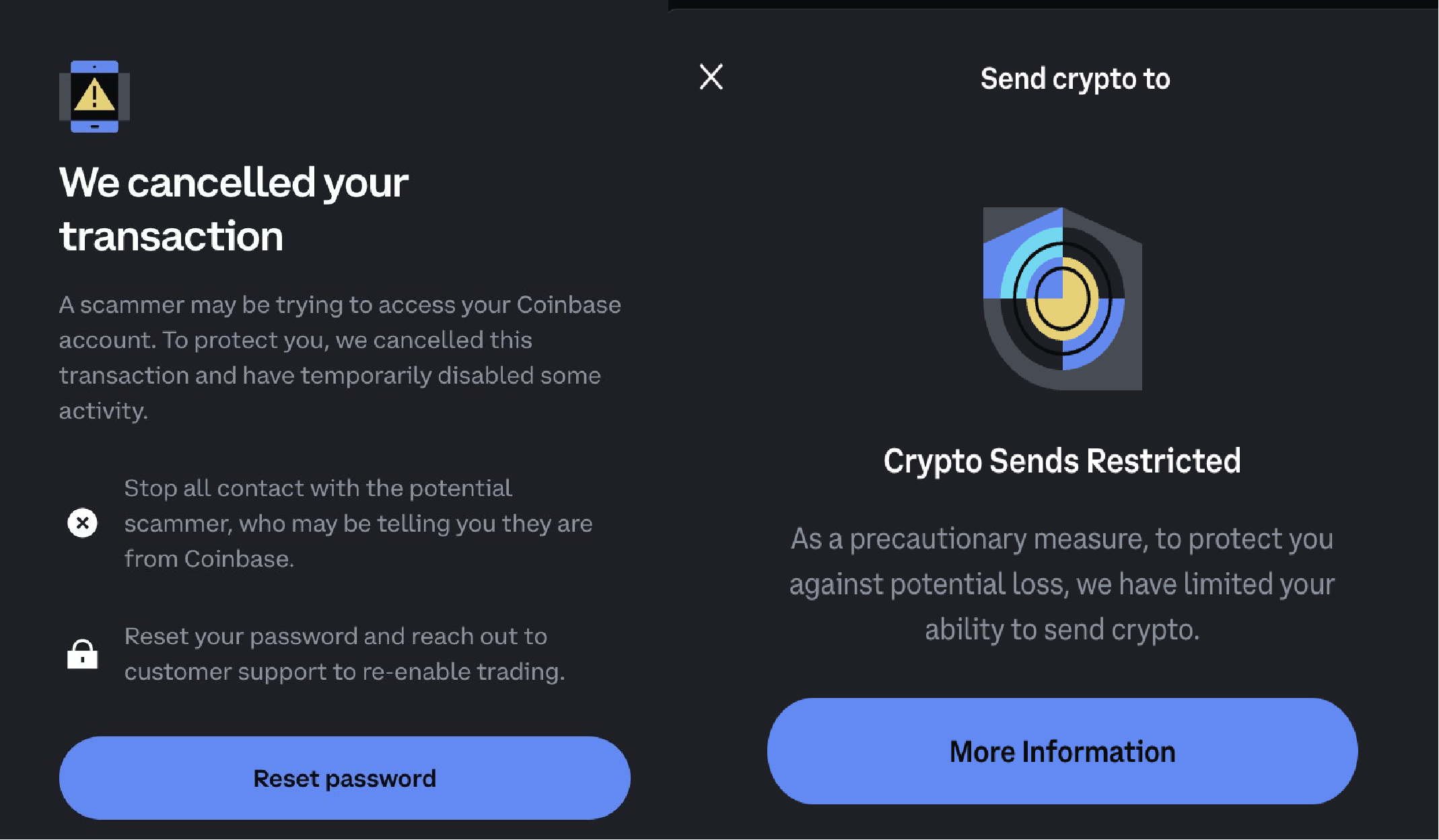The width and height of the screenshot is (1439, 840).
Task: Click the 'Reset your password and reach out' text
Action: point(335,636)
